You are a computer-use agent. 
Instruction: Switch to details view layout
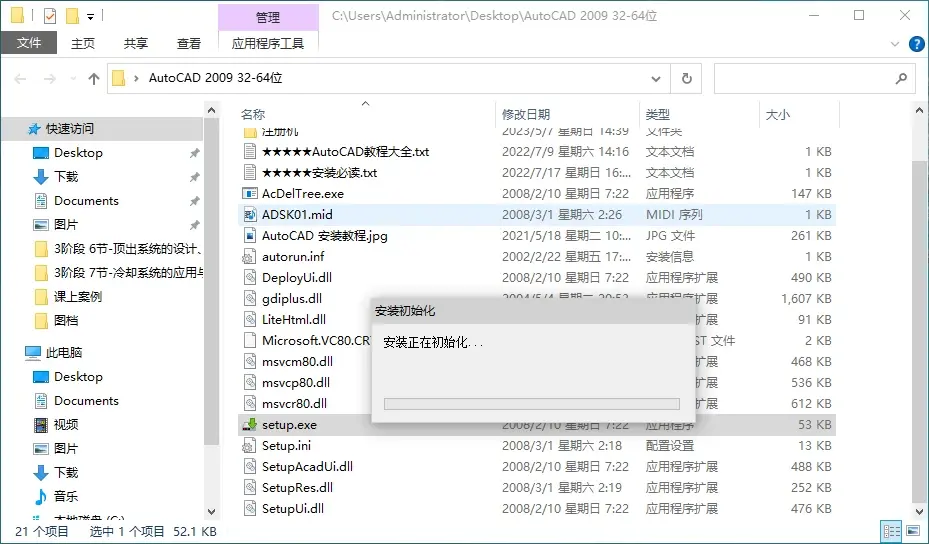[890, 532]
